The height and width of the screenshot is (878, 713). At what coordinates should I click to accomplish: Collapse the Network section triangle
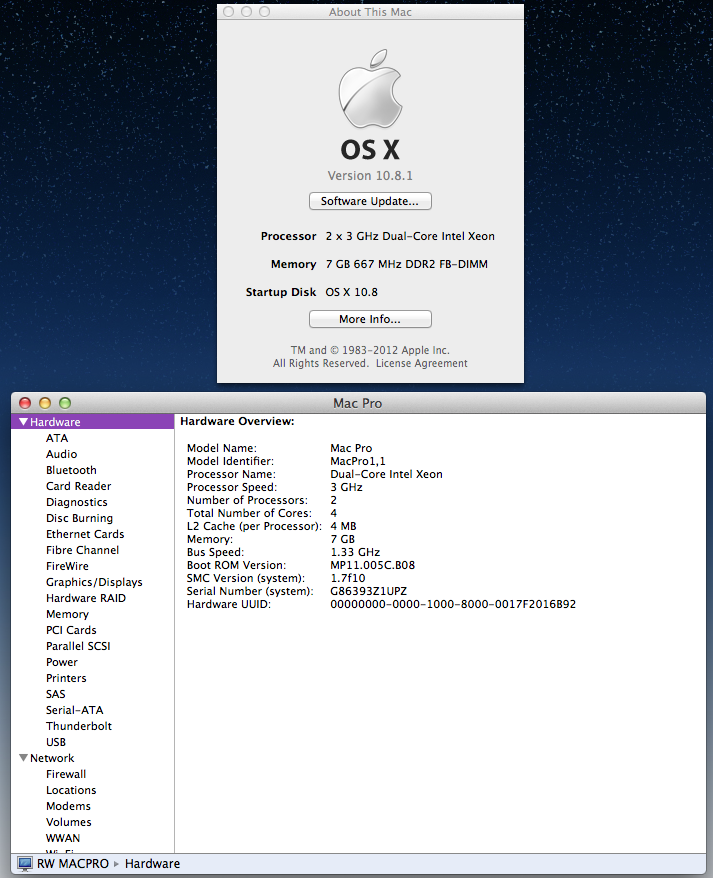tap(24, 758)
